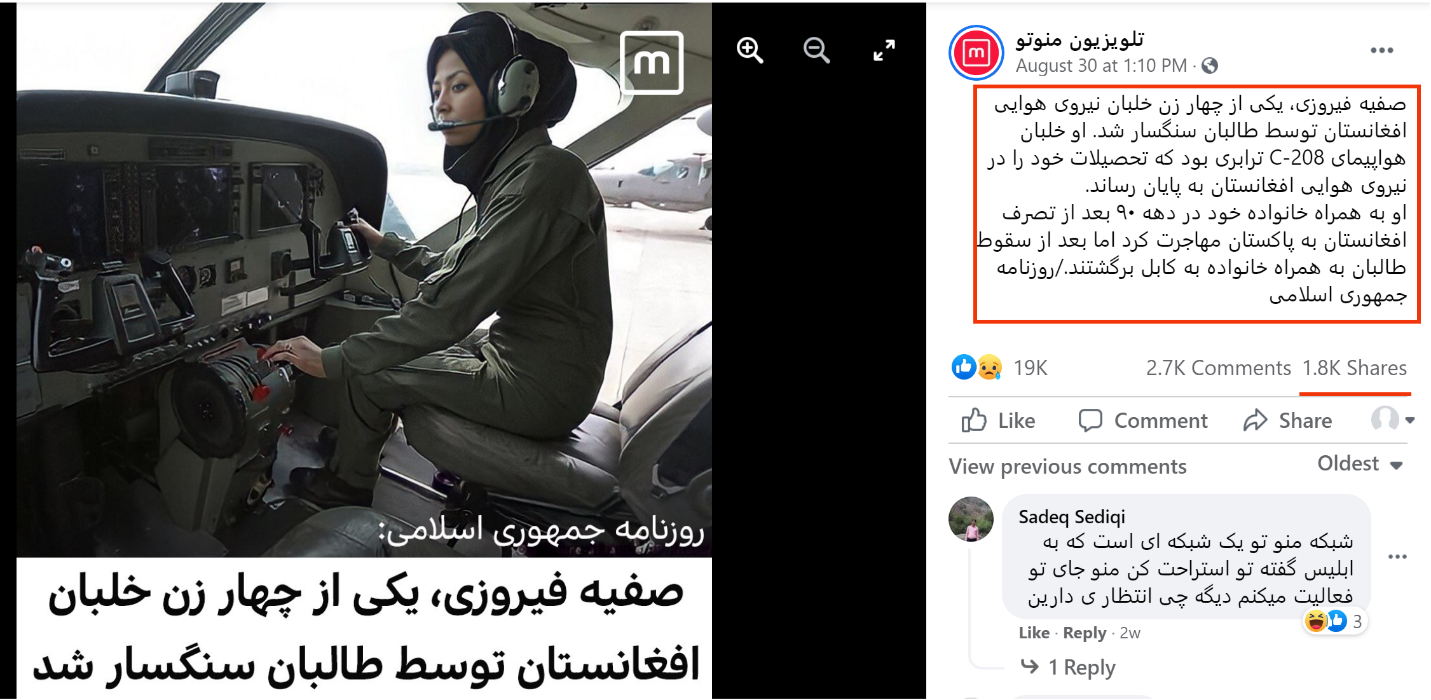This screenshot has height=700, width=1431.
Task: View the 1.8K Shares list
Action: 1355,368
